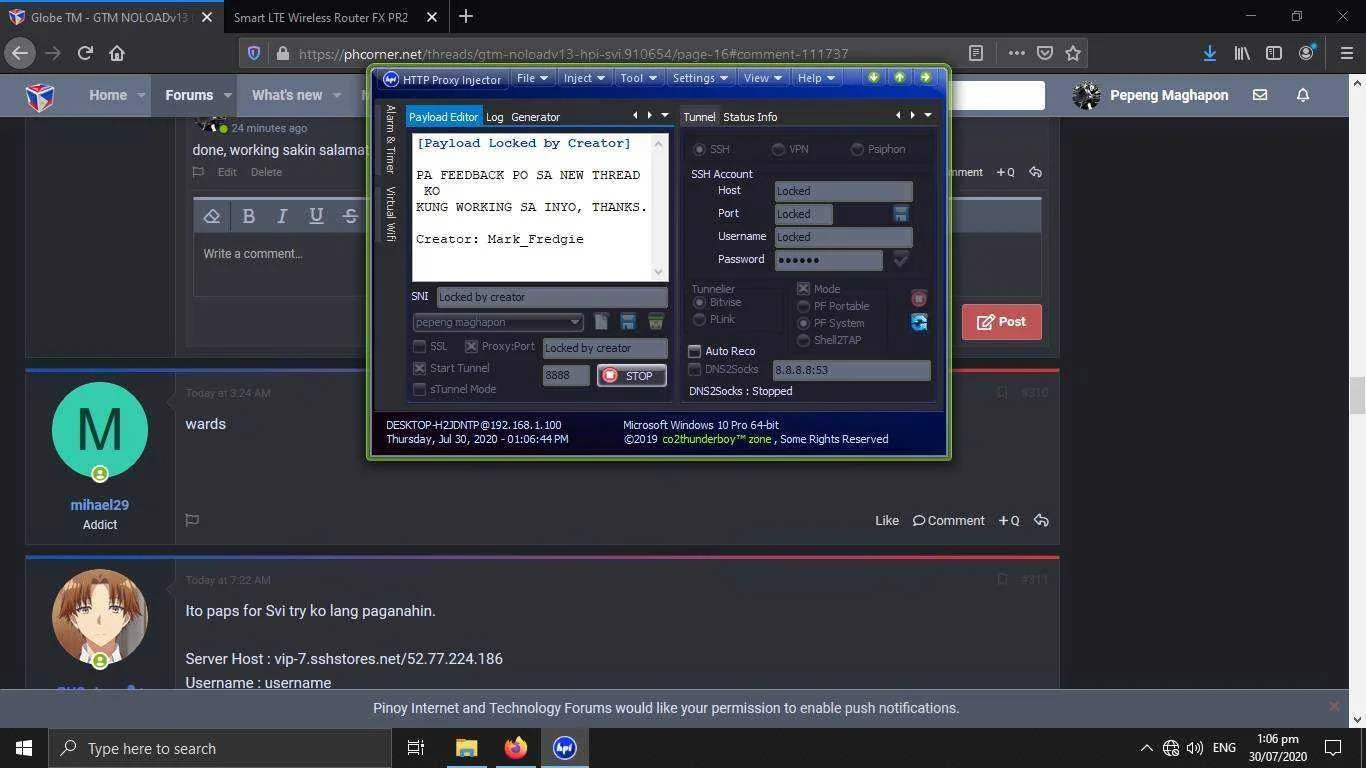Toggle strikethrough in the comment editor
This screenshot has height=768, width=1366.
(x=350, y=215)
